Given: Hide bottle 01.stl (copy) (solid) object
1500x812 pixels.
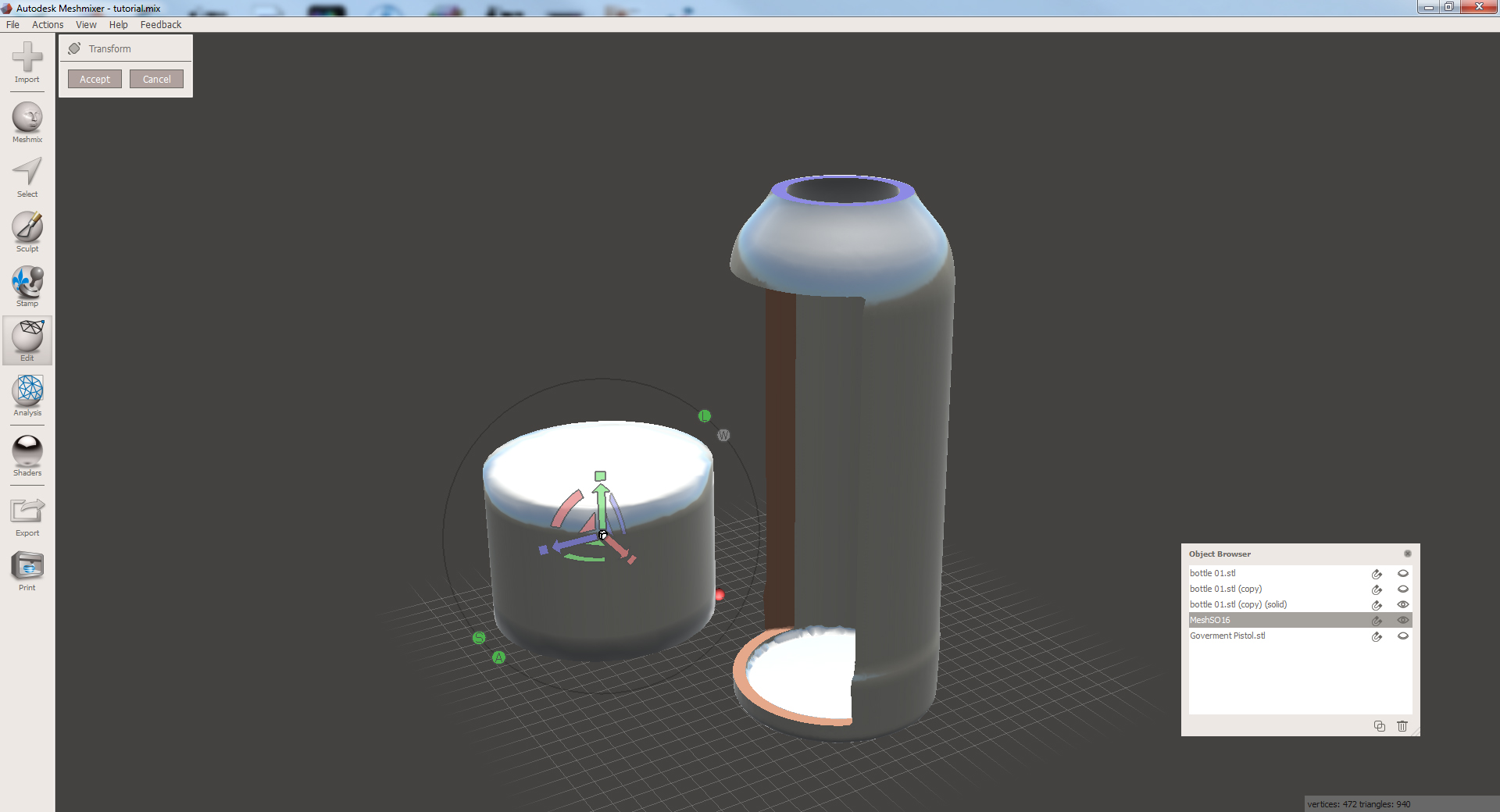Looking at the screenshot, I should click(1403, 604).
